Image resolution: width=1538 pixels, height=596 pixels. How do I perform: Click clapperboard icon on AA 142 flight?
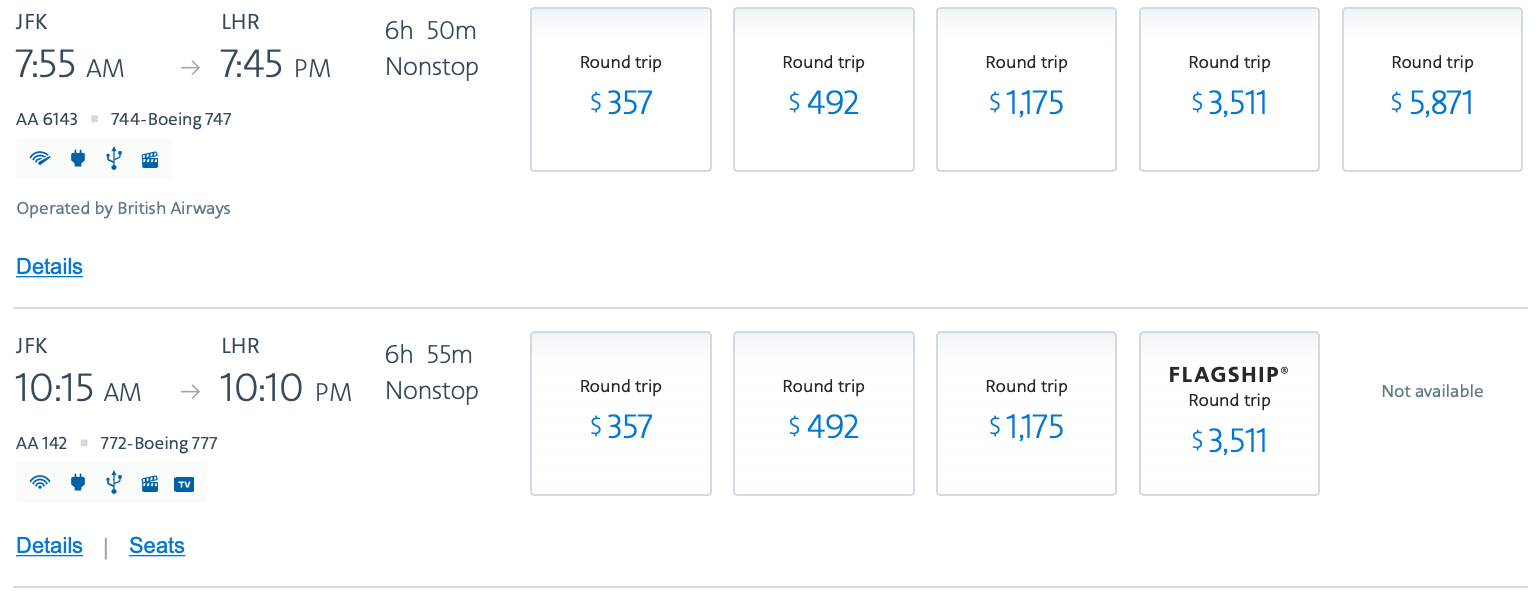coord(150,483)
